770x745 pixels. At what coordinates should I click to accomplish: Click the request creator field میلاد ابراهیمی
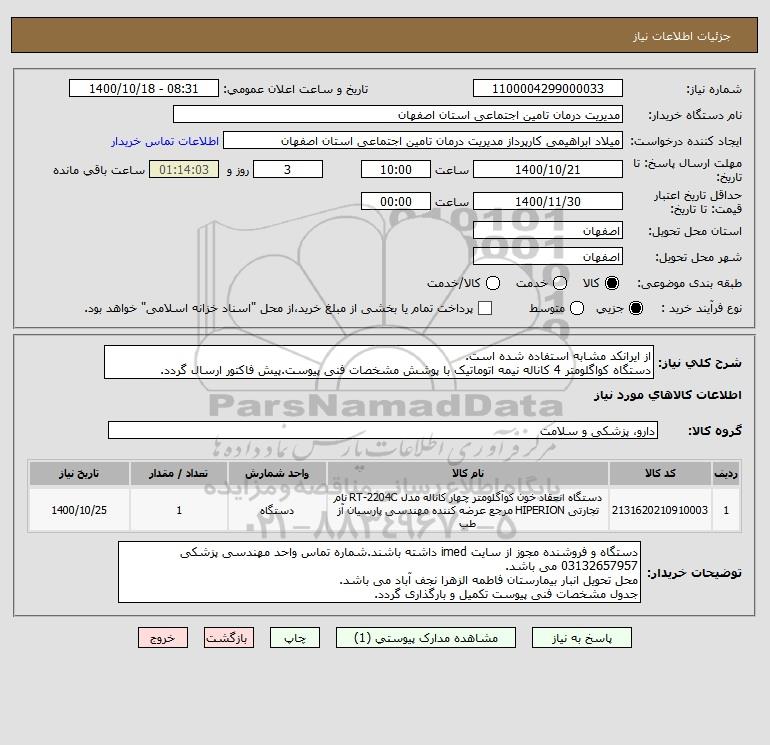point(423,140)
